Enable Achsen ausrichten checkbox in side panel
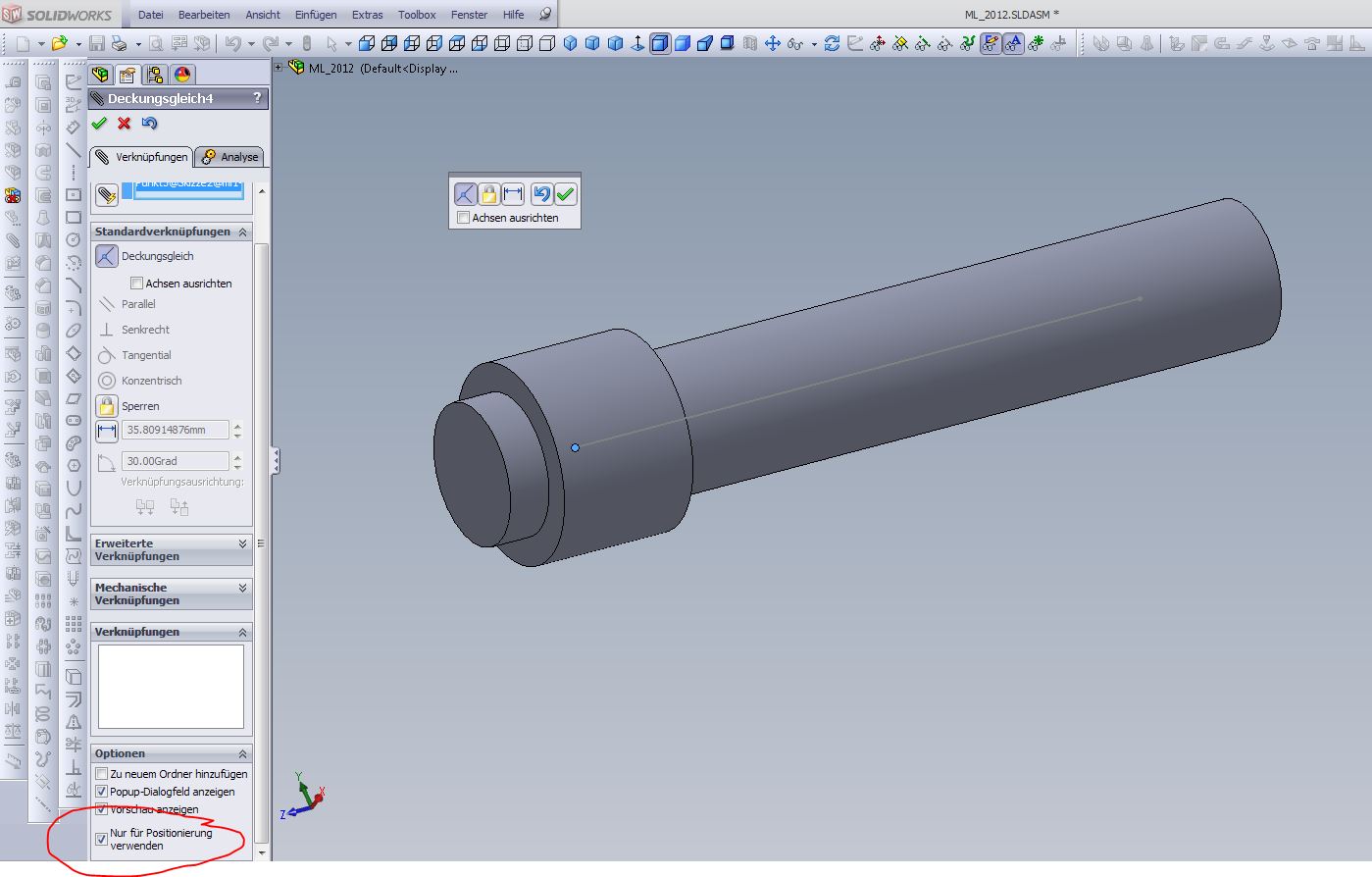 [x=137, y=284]
